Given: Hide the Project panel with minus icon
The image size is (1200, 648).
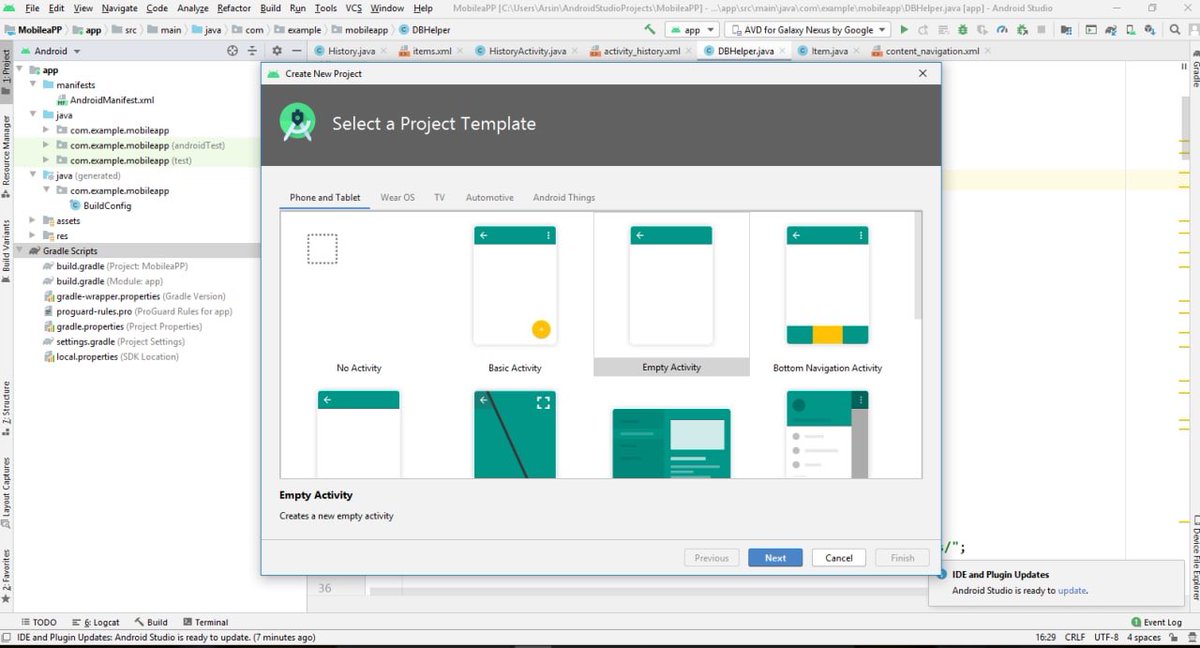Looking at the screenshot, I should click(x=298, y=51).
